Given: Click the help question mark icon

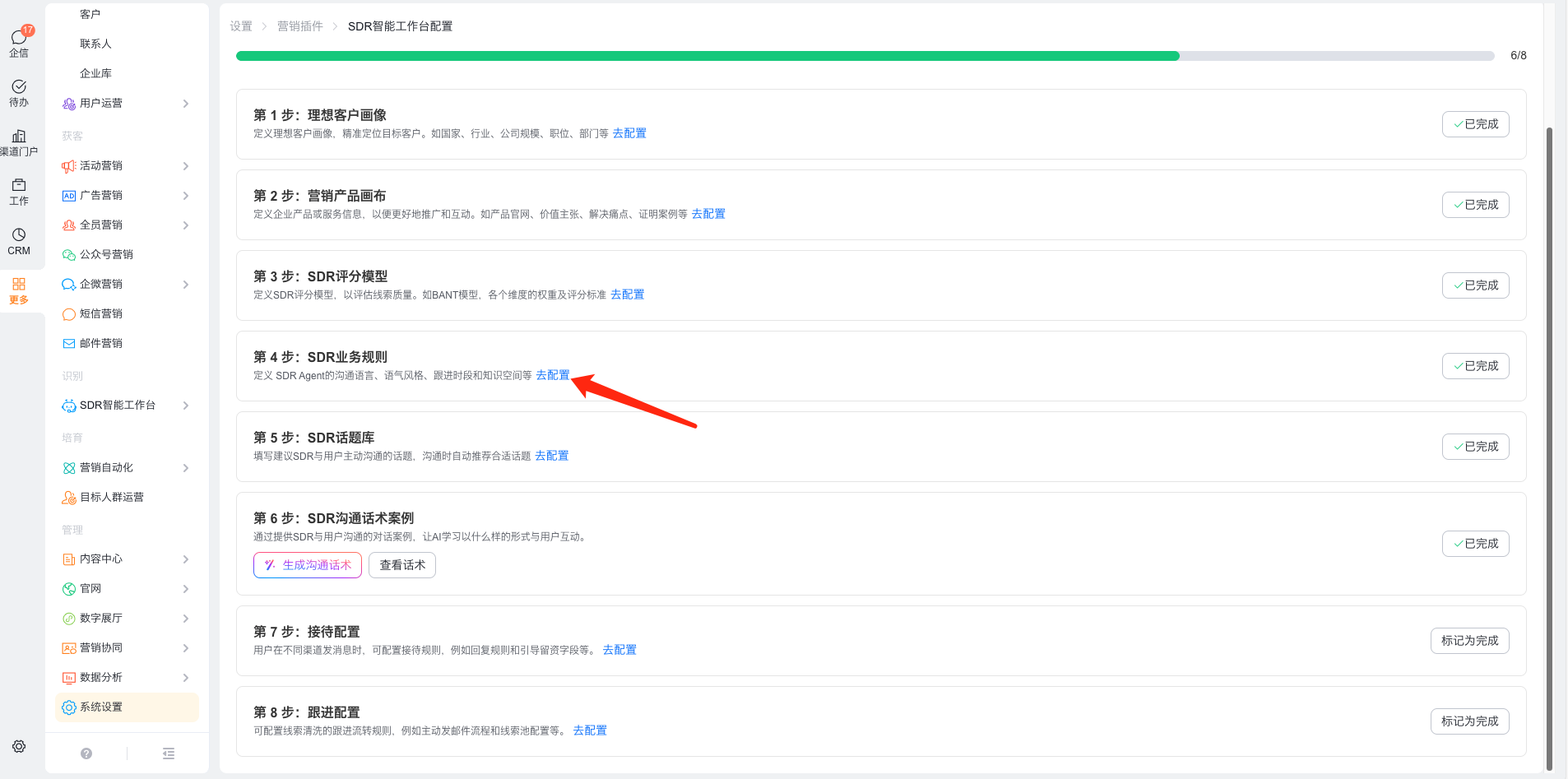Looking at the screenshot, I should [86, 753].
